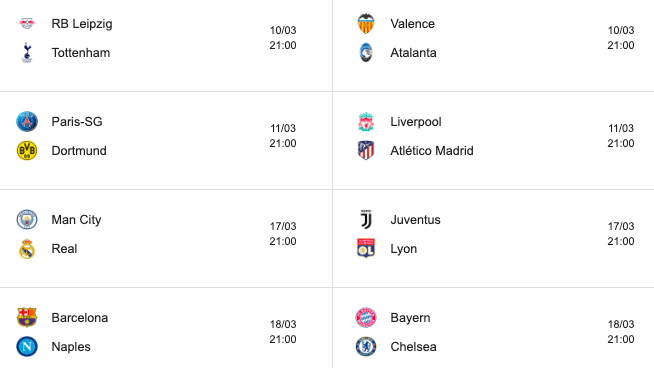Click the Atlético Madrid shield logo
This screenshot has height=368, width=654.
point(366,151)
